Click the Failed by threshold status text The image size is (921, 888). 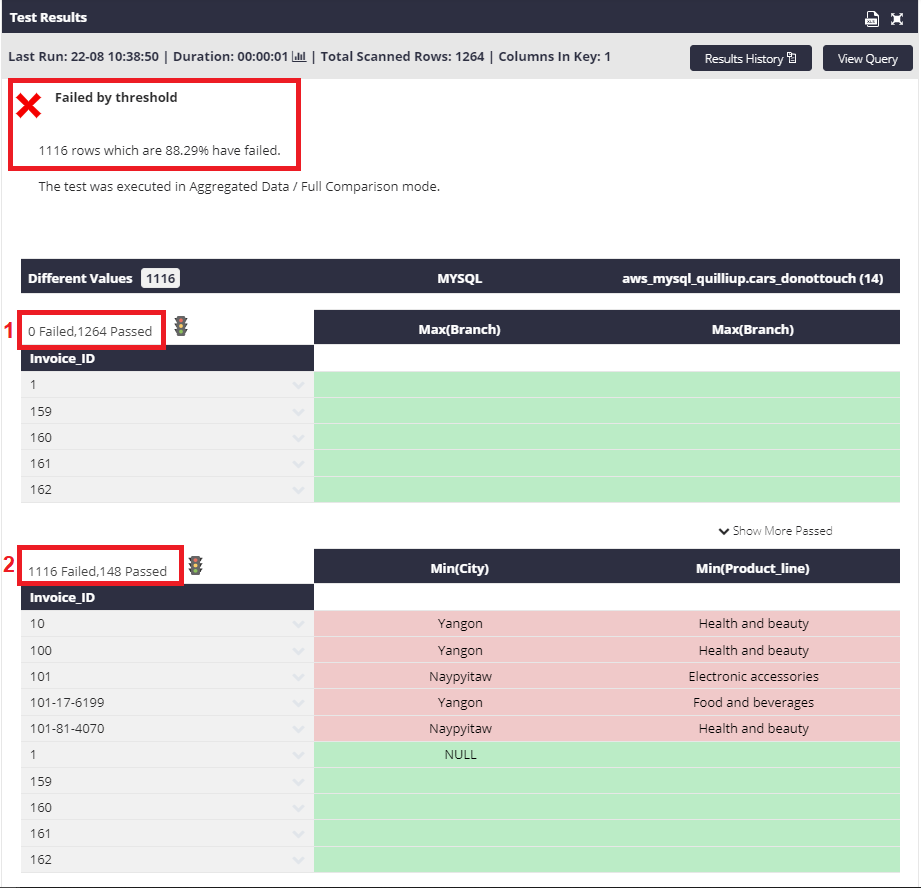pyautogui.click(x=116, y=97)
